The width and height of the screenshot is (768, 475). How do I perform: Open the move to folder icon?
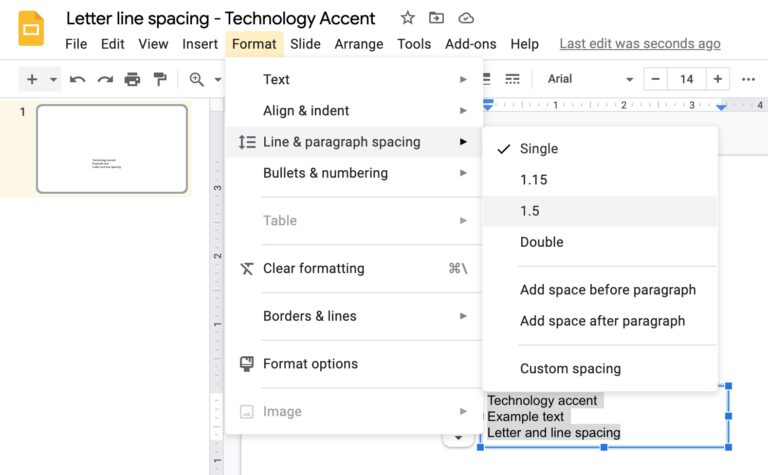[x=436, y=18]
